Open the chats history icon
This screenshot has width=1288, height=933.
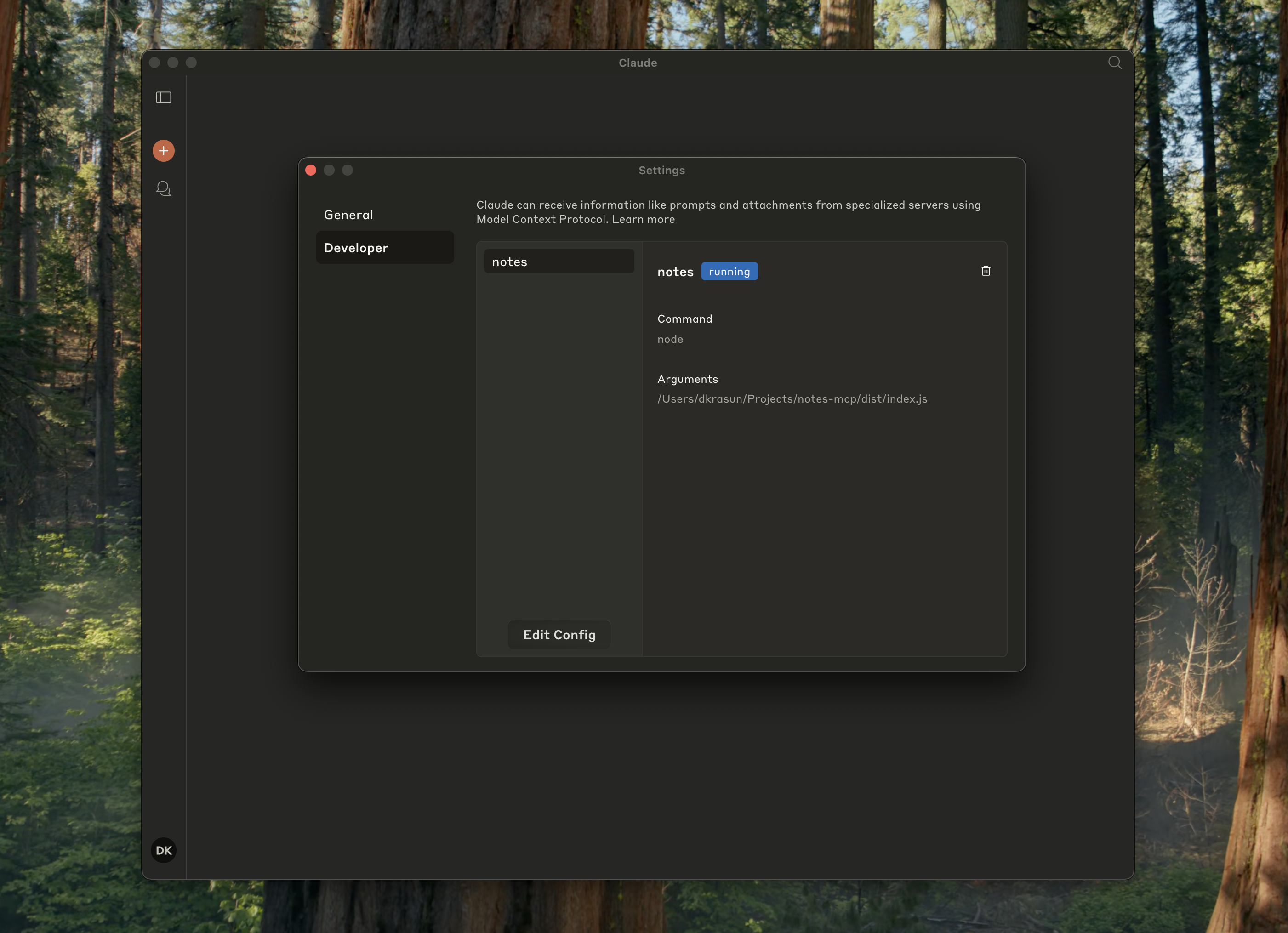click(164, 188)
